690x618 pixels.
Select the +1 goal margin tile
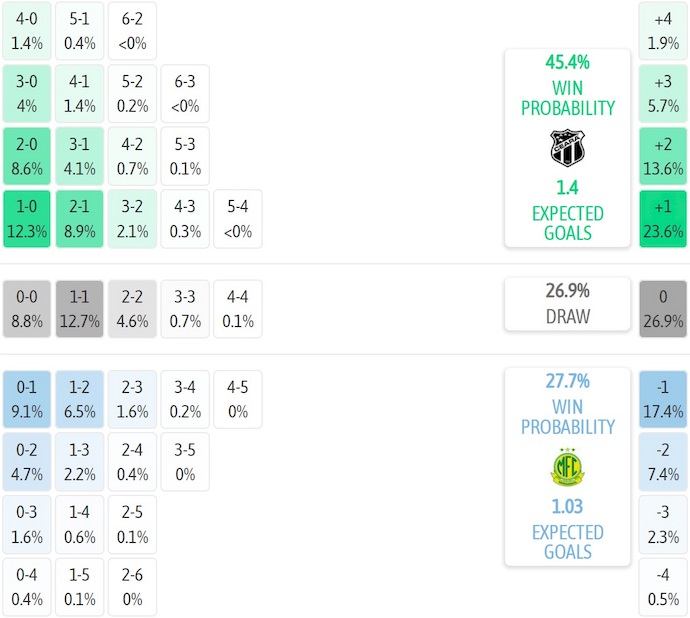coord(663,219)
